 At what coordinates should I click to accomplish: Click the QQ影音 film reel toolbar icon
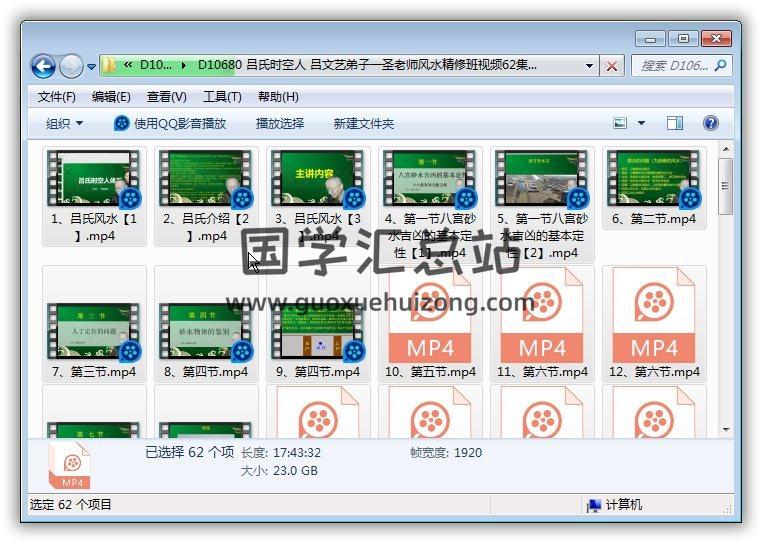click(x=121, y=123)
